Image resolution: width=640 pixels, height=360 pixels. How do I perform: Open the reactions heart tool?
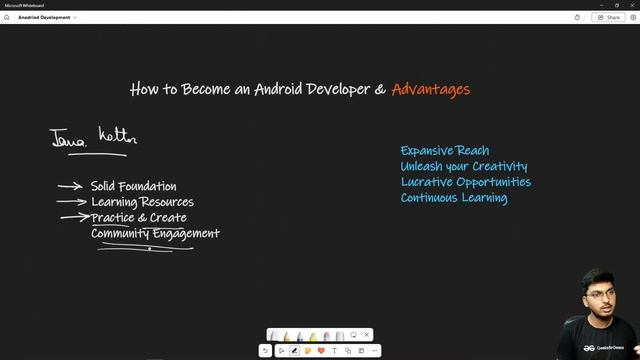[x=321, y=351]
